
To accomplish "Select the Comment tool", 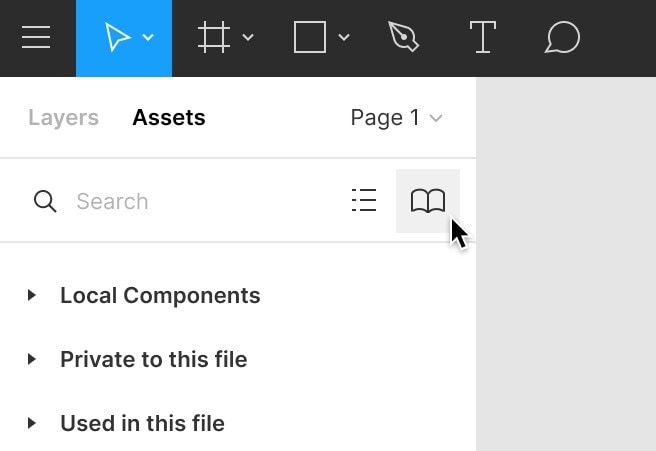I will [563, 38].
